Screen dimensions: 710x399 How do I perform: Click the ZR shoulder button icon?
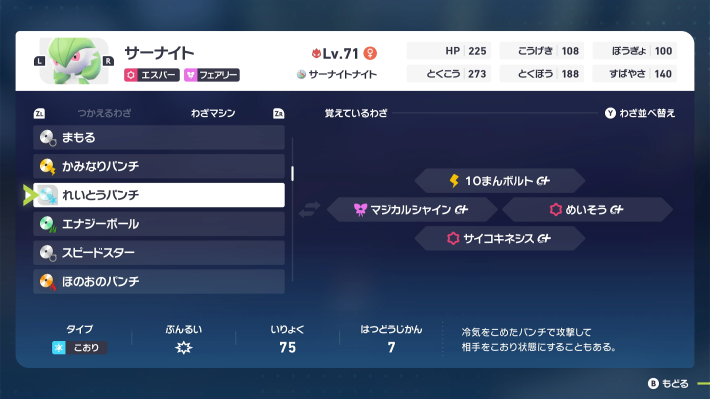click(278, 114)
